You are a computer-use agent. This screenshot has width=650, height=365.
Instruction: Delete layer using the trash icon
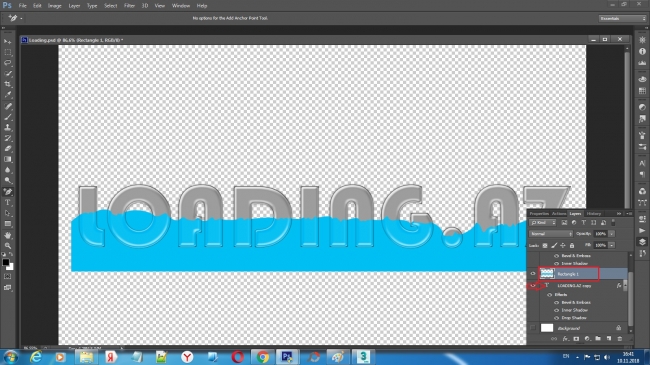[x=619, y=339]
